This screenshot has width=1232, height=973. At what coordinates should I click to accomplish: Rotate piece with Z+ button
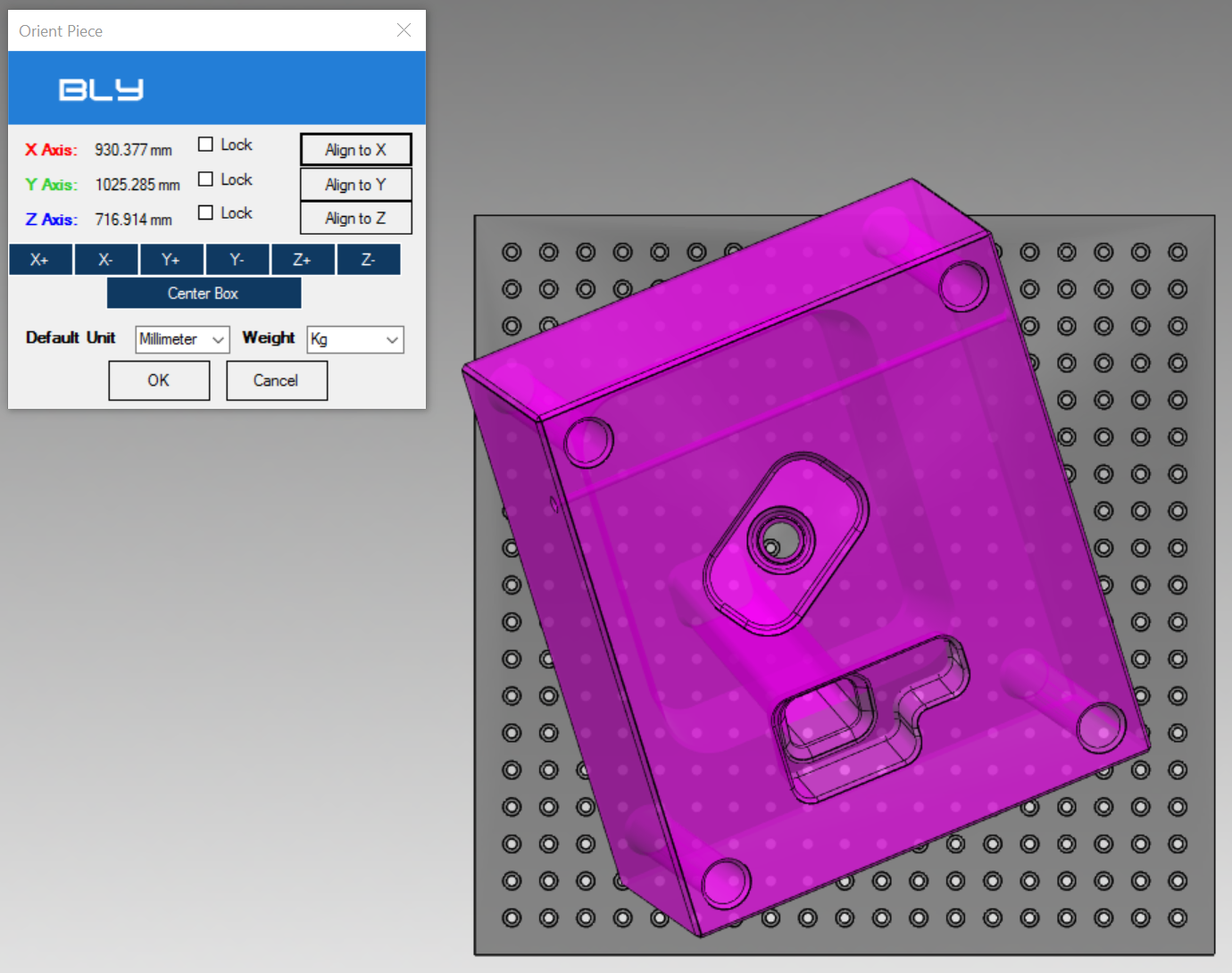click(x=303, y=260)
